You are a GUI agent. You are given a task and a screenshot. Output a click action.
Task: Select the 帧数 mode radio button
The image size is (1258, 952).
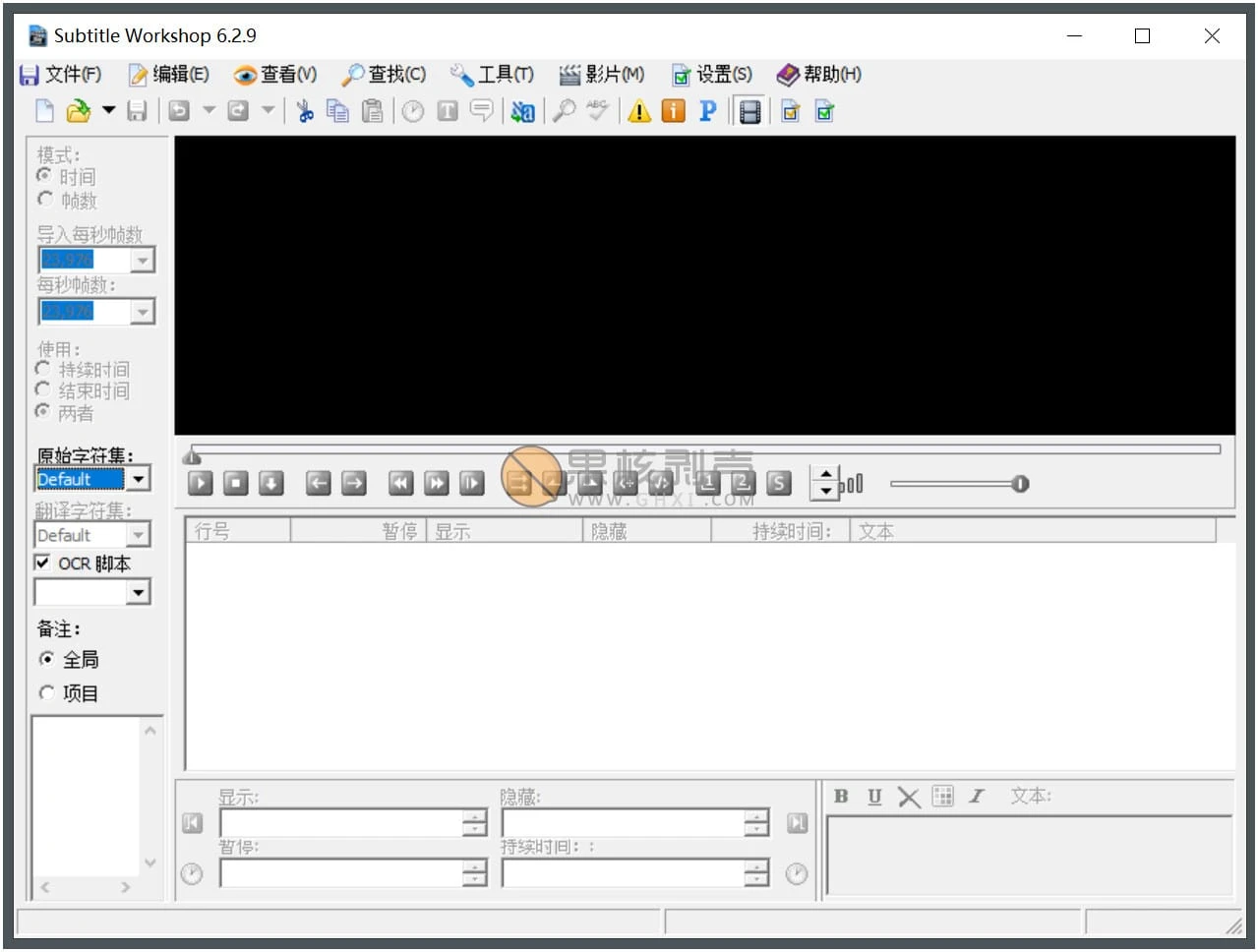pos(45,199)
